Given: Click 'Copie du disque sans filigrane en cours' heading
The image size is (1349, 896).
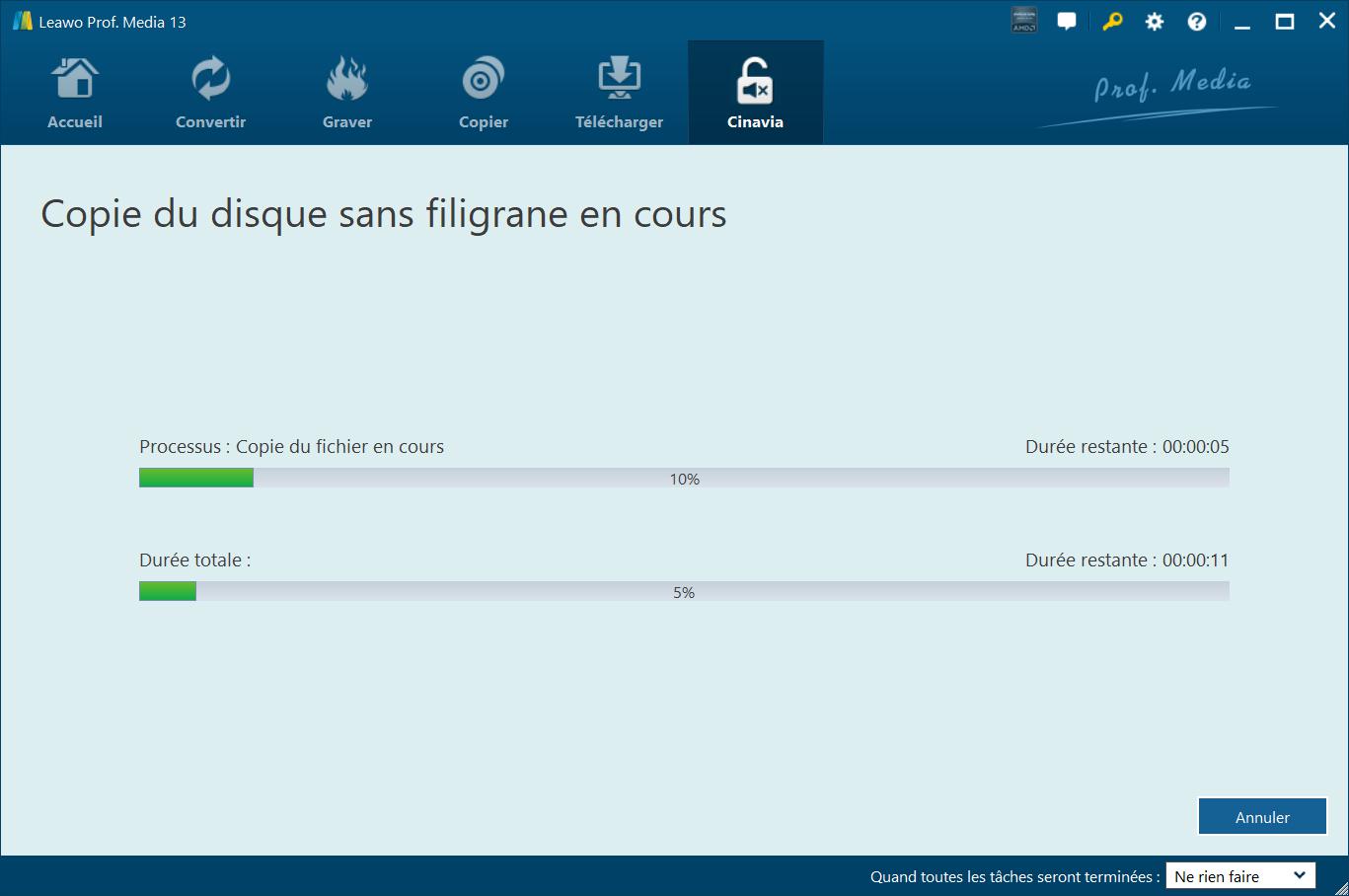Looking at the screenshot, I should 384,214.
